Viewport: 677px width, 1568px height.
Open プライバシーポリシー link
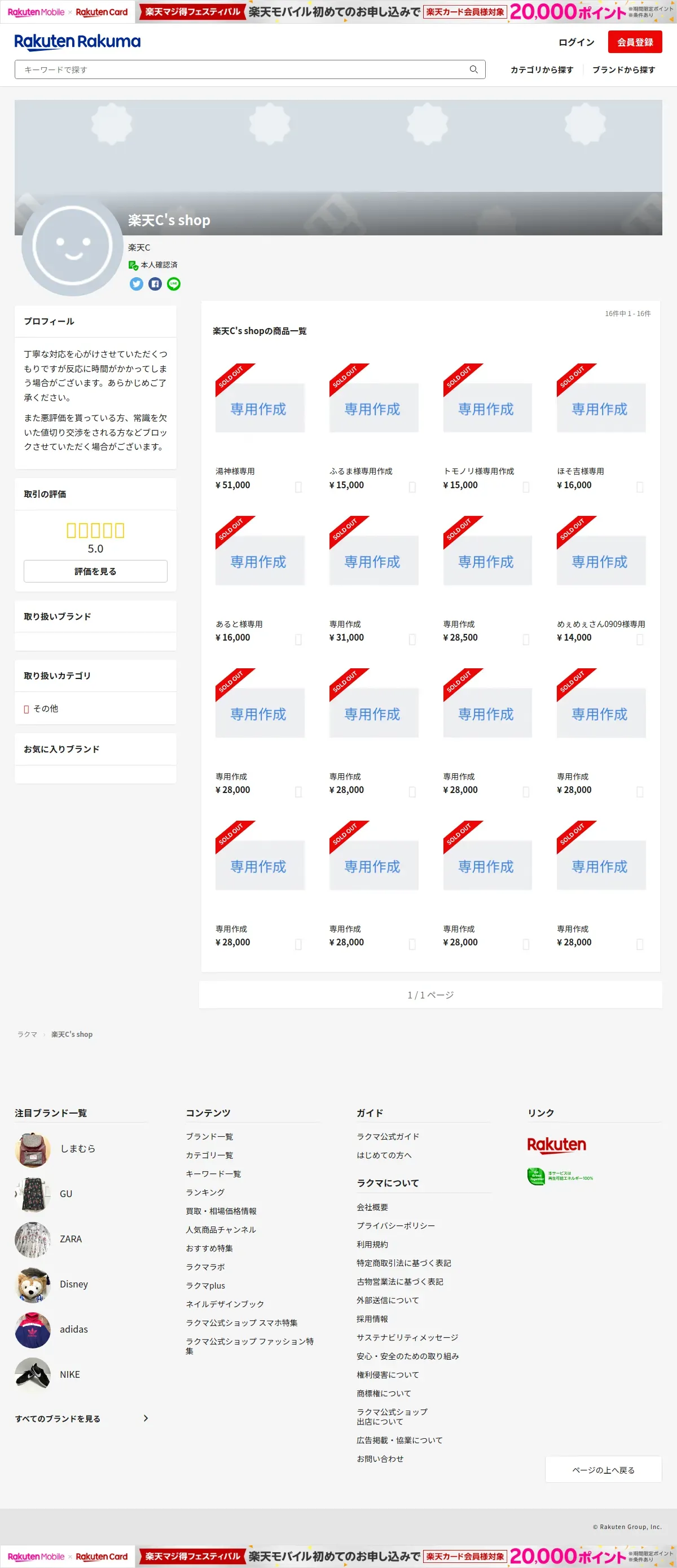[x=396, y=1226]
